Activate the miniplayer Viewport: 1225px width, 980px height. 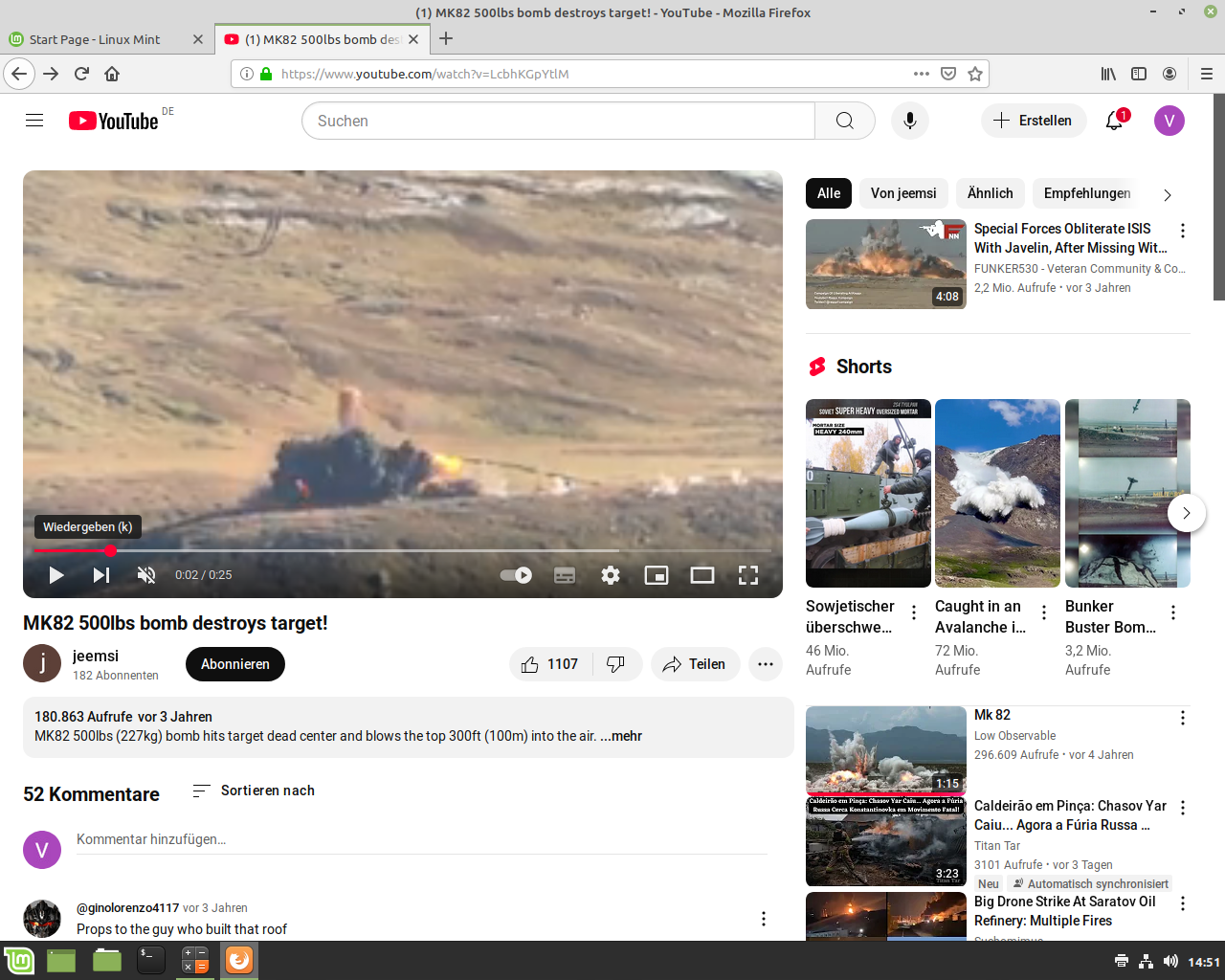(x=657, y=575)
